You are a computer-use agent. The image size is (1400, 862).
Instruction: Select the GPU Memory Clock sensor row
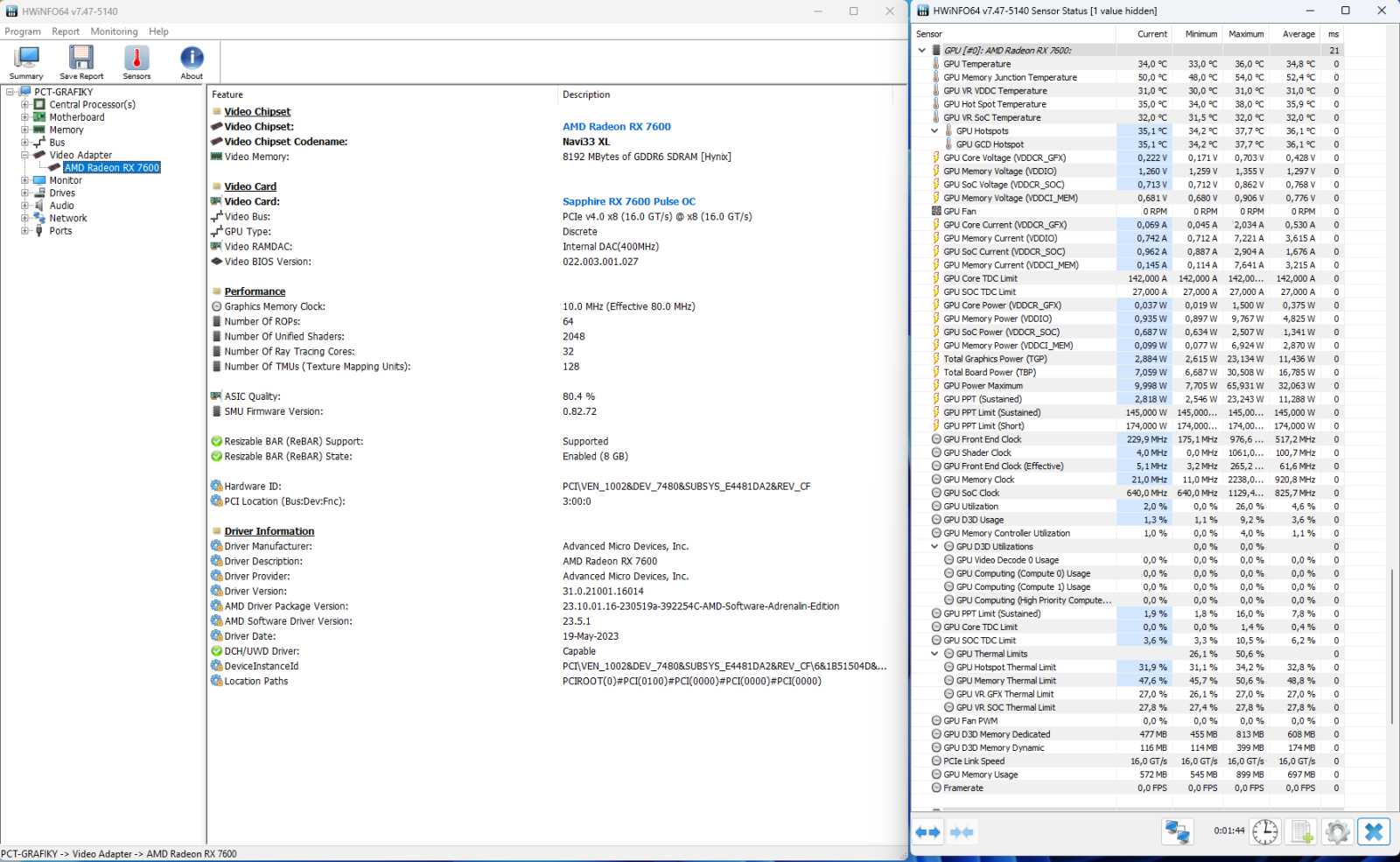click(1128, 480)
